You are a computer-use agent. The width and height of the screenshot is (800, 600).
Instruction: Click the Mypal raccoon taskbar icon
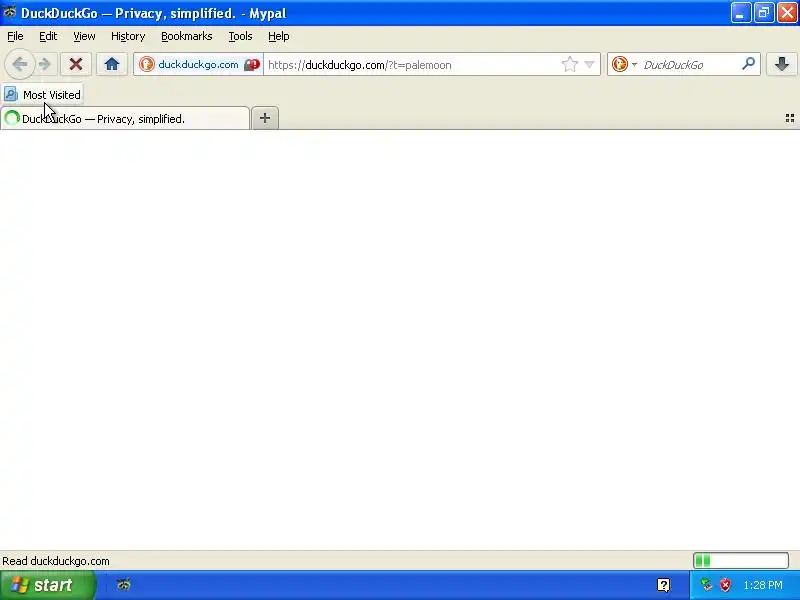click(x=123, y=585)
